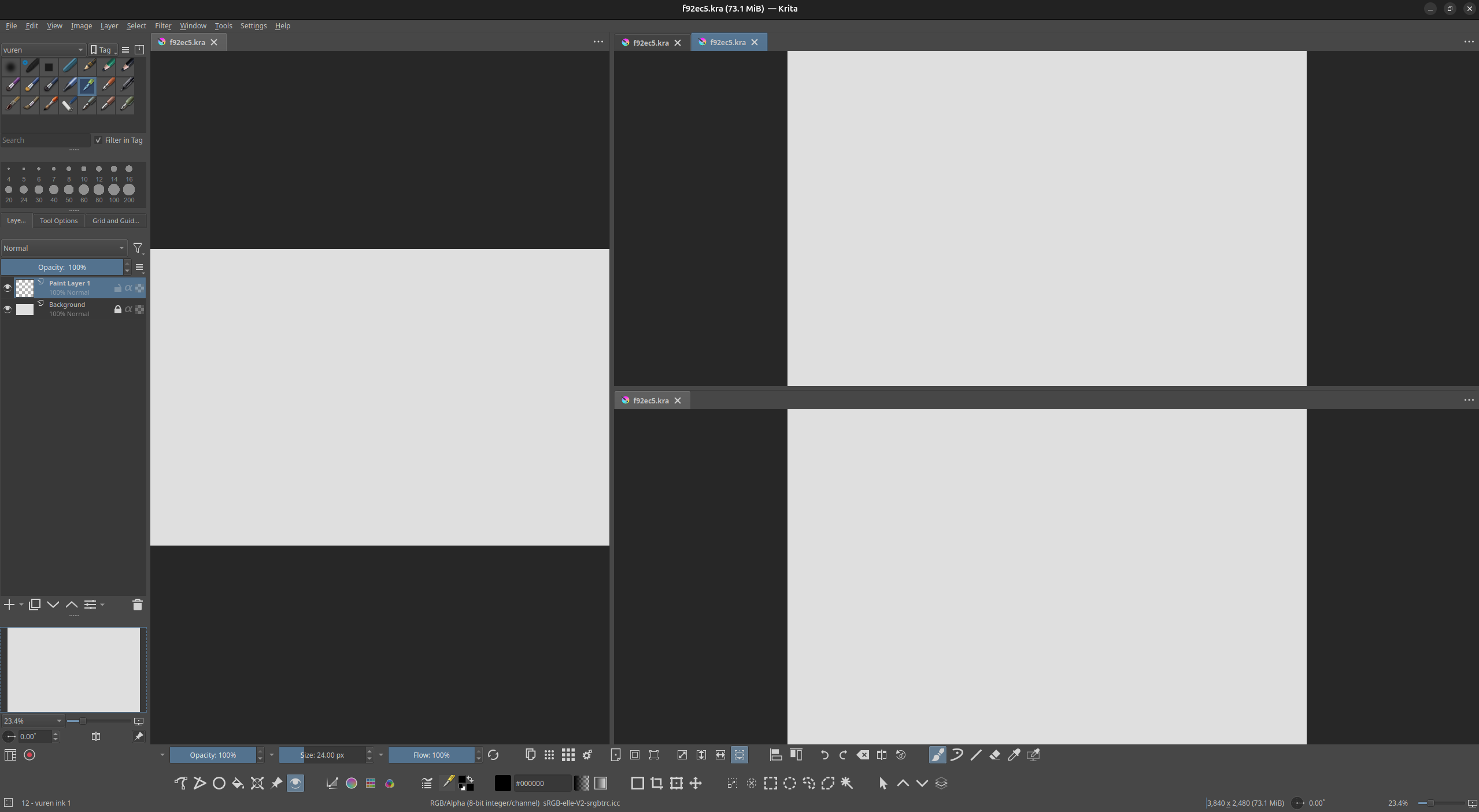The image size is (1479, 812).
Task: Activate the Move tool
Action: (696, 783)
